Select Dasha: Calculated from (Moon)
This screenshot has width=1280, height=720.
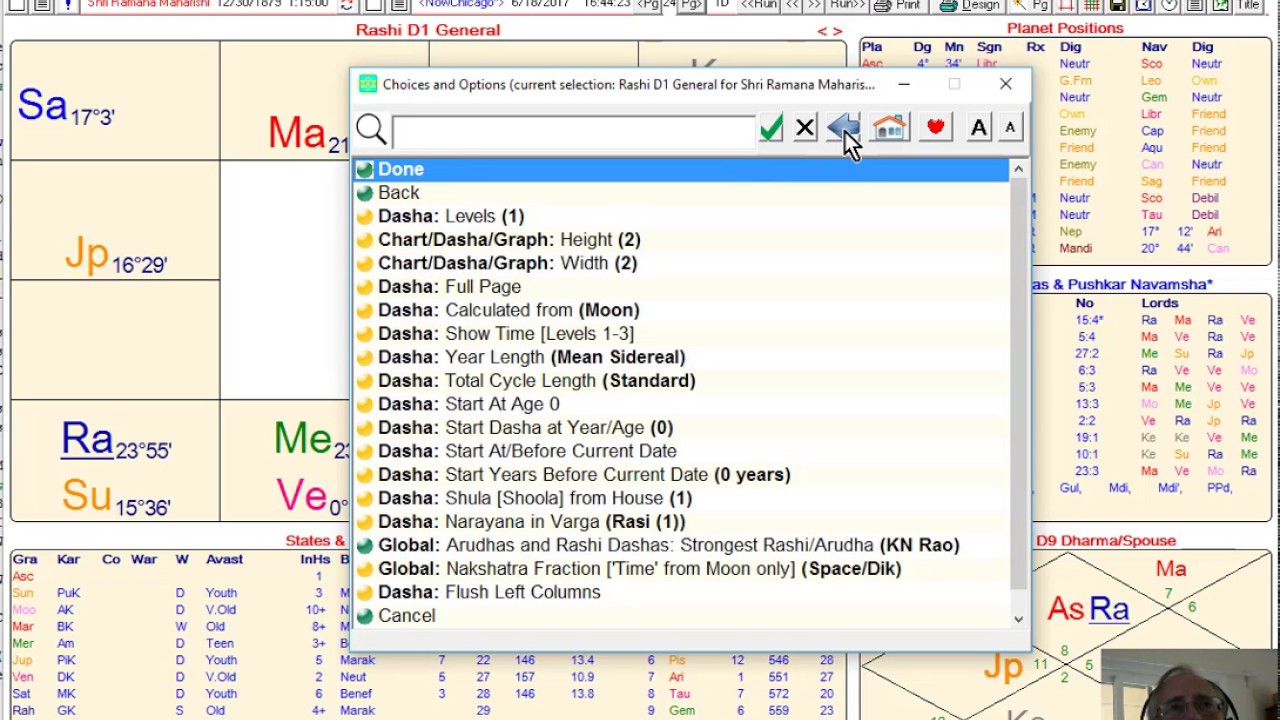[682, 310]
